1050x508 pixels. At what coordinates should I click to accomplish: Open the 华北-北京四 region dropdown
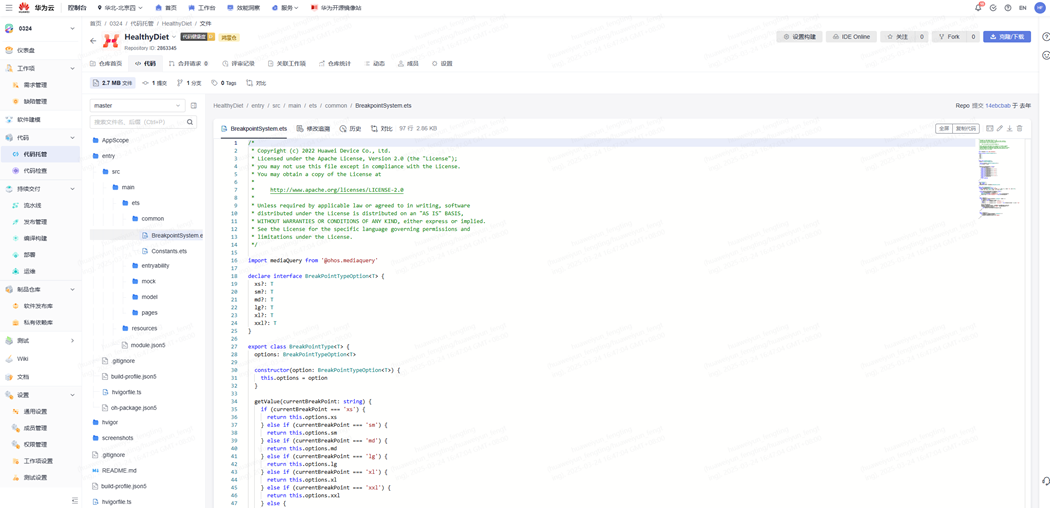click(x=119, y=7)
